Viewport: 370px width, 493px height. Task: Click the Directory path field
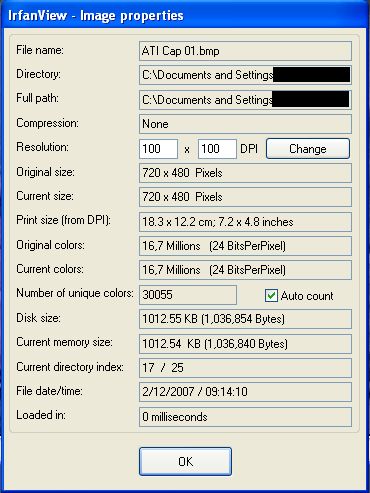pos(245,75)
